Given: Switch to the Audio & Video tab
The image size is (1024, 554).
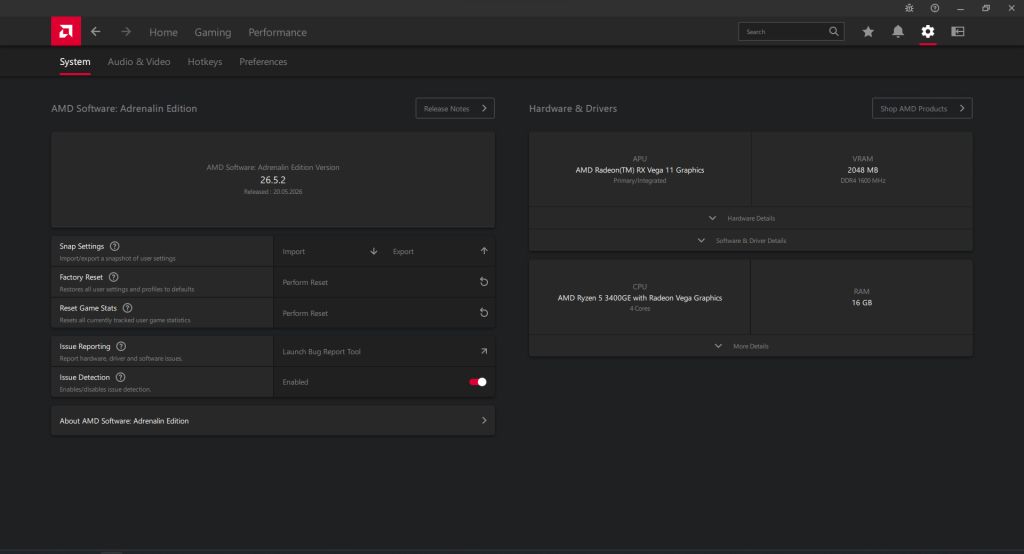Looking at the screenshot, I should tap(138, 61).
